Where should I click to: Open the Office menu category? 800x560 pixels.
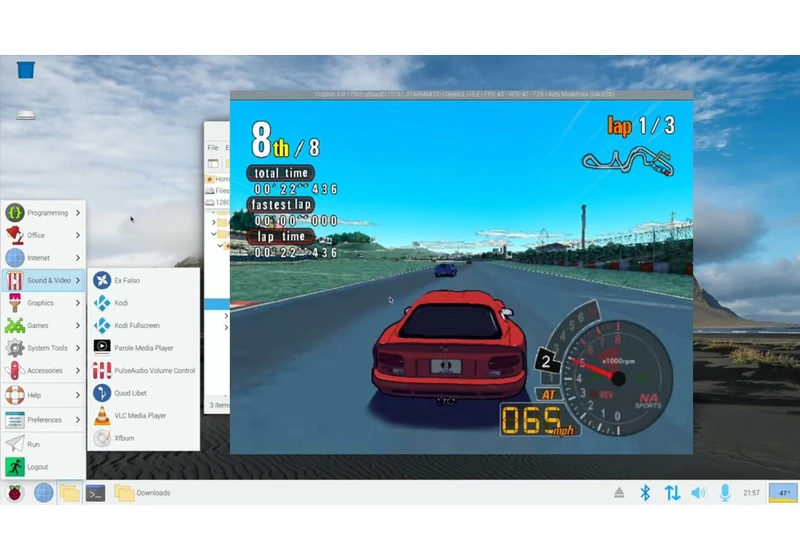pyautogui.click(x=43, y=235)
